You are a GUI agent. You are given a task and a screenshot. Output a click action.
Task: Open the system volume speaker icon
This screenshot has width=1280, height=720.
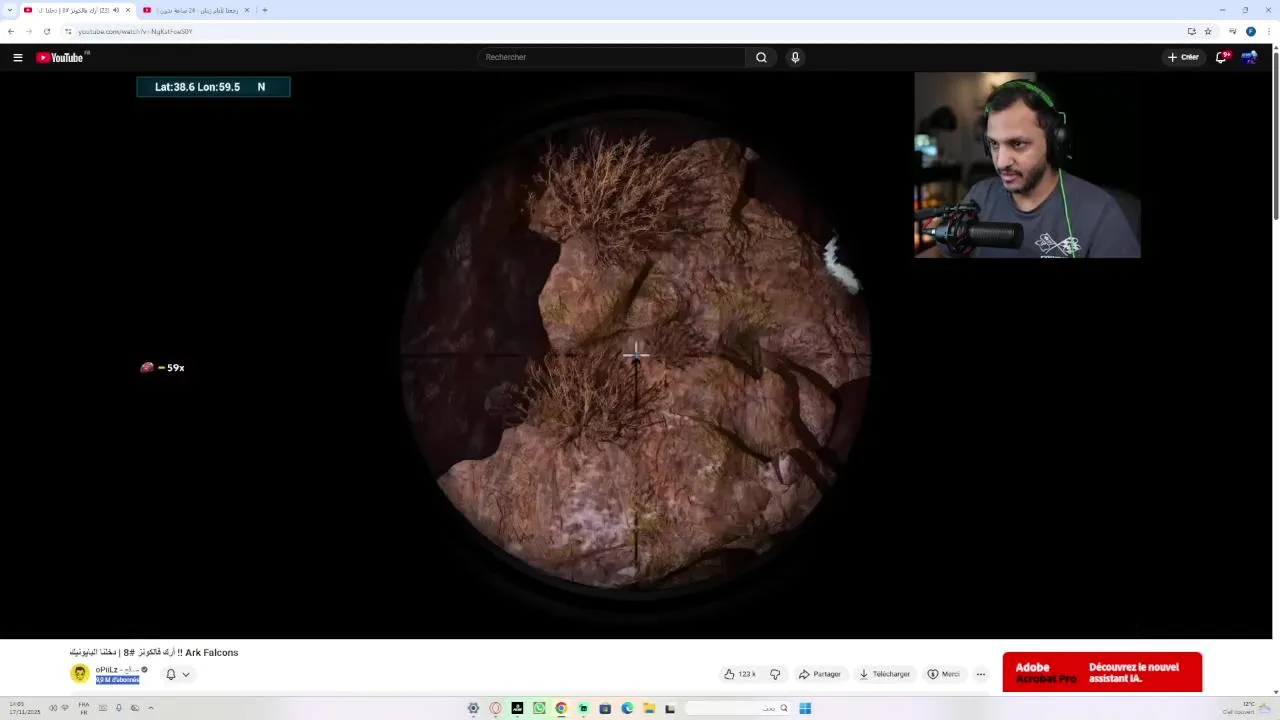[x=54, y=708]
